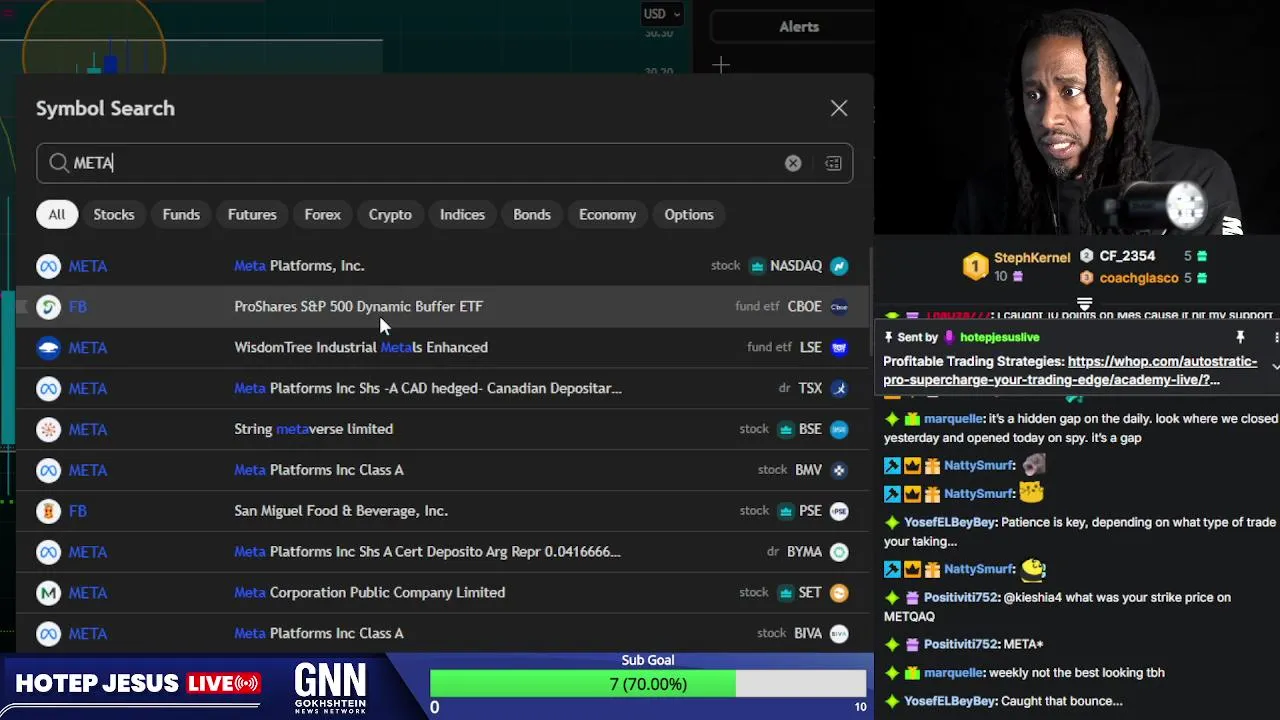Click the BMV exchange icon

click(839, 470)
